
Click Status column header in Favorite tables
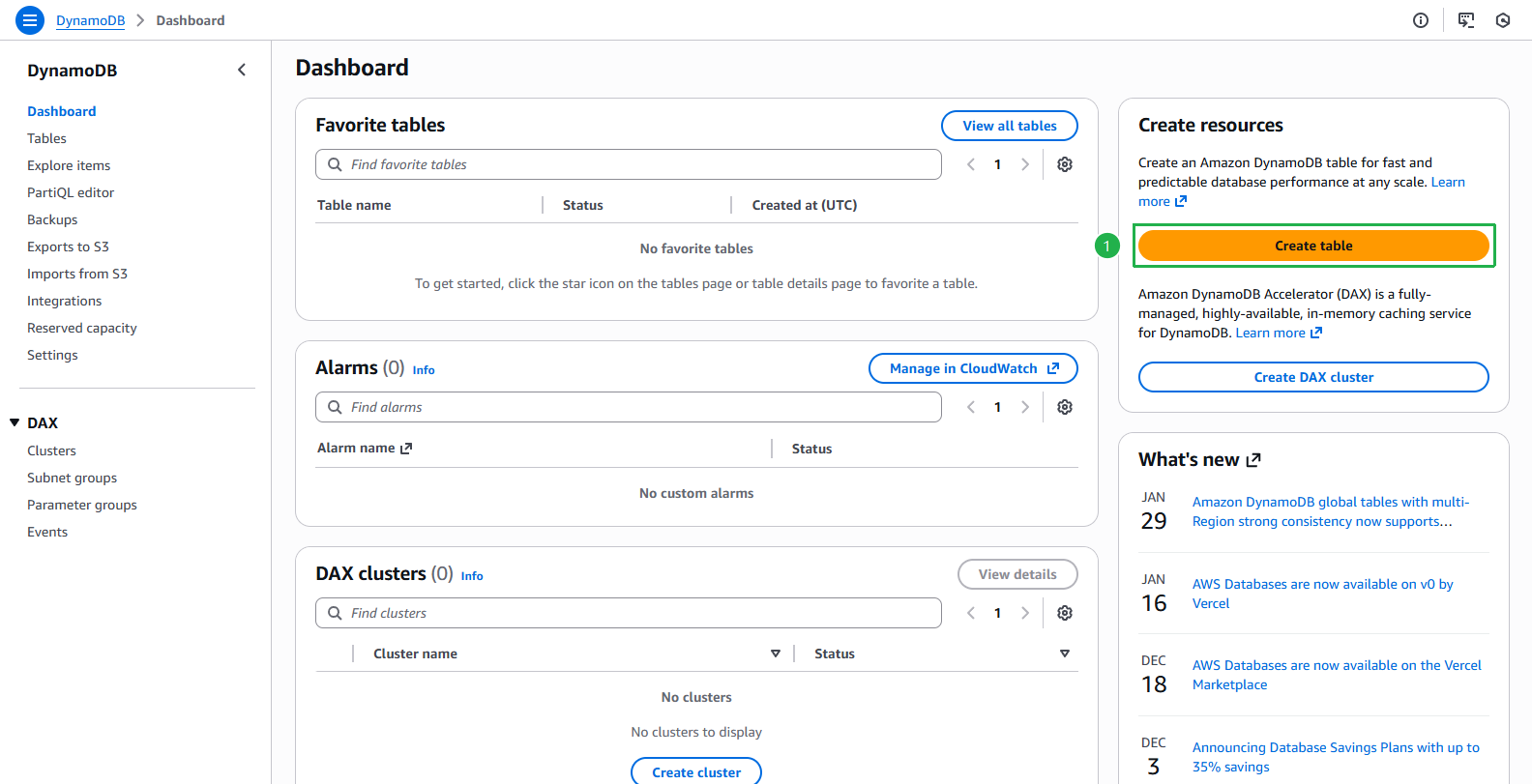[583, 205]
